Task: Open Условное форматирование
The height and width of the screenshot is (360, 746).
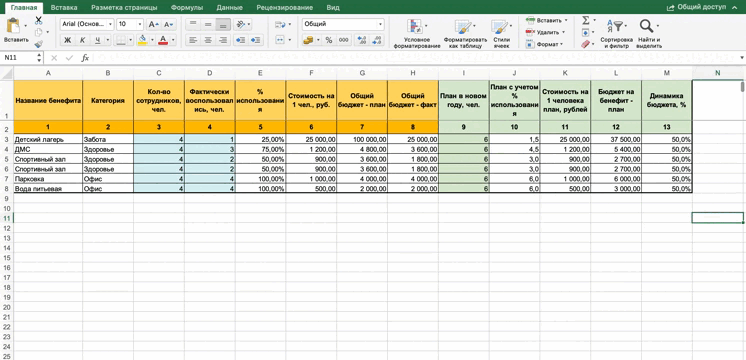Action: pyautogui.click(x=417, y=33)
